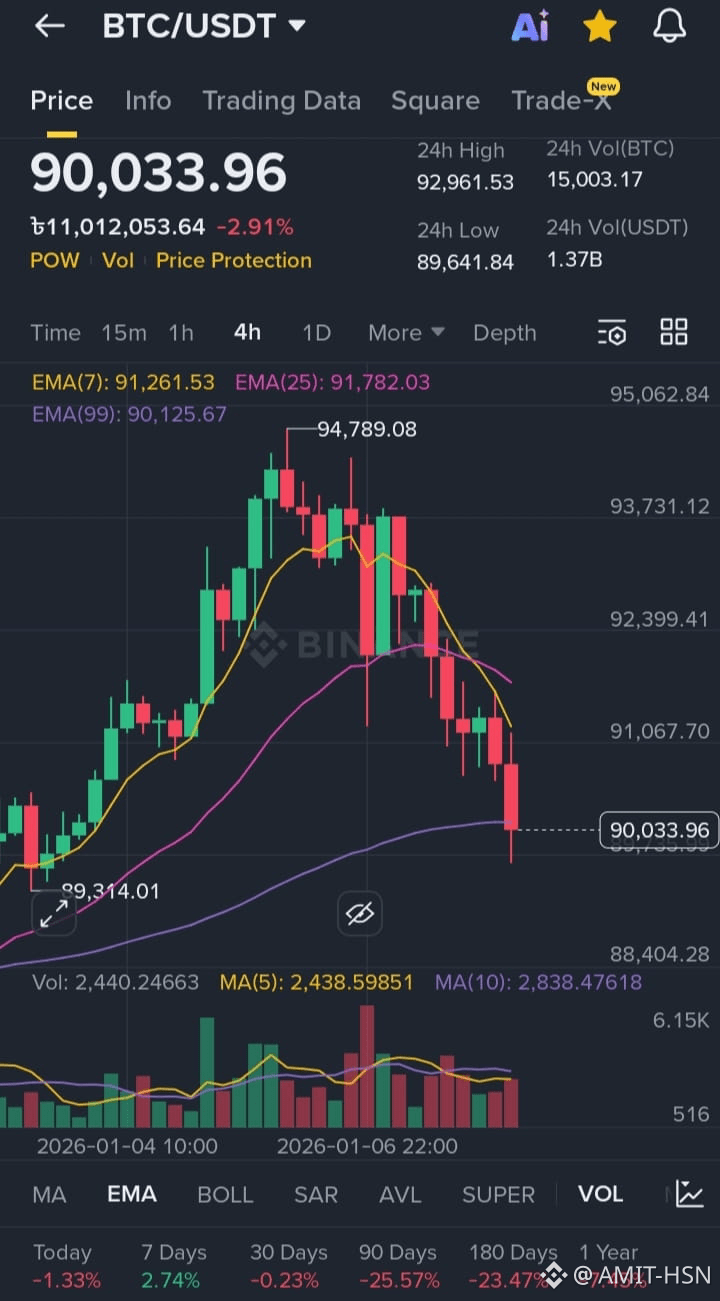Screen dimensions: 720x1301
Task: Click the 24h High value 92,961.53
Action: point(465,182)
